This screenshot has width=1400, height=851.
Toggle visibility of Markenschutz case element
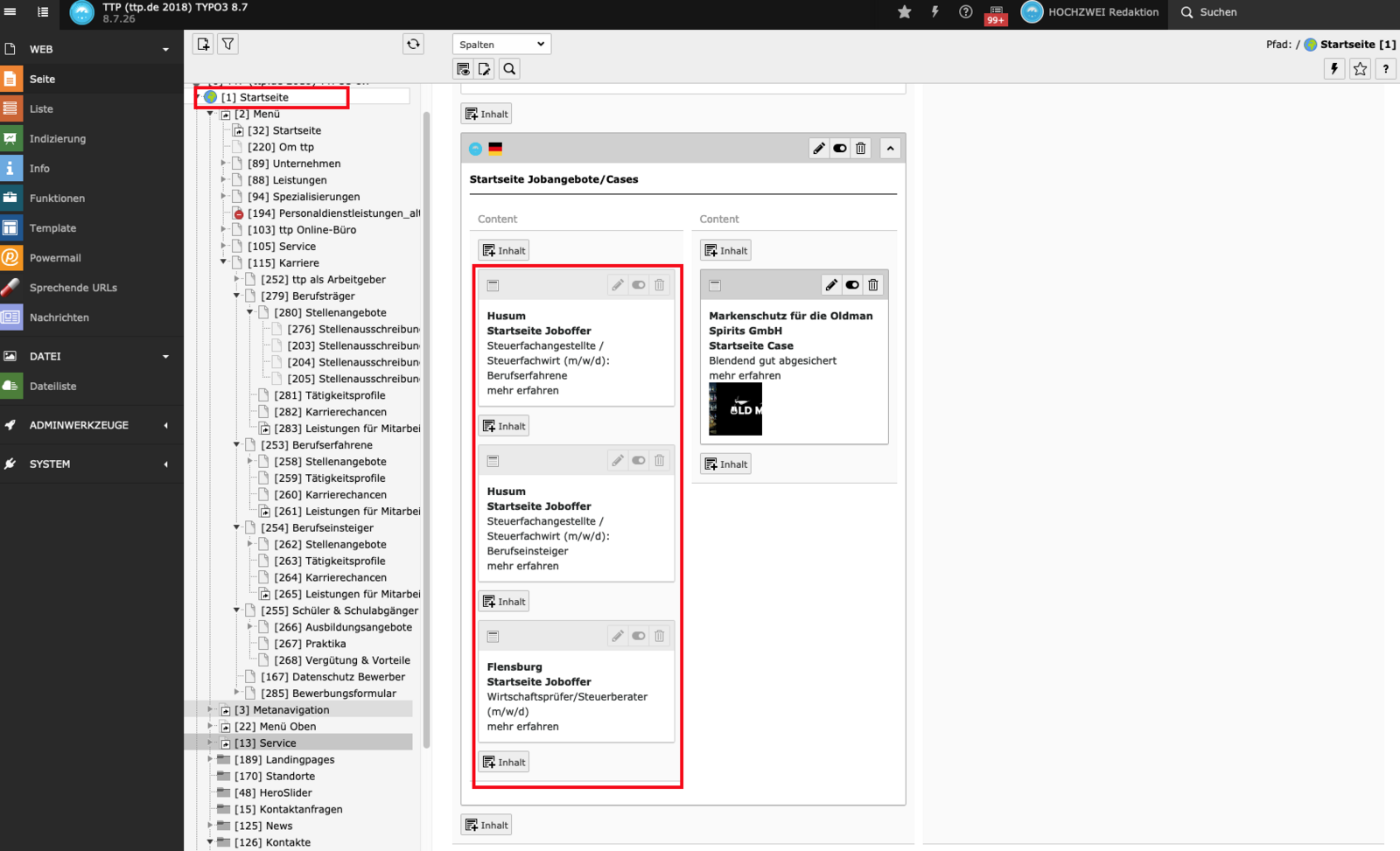pyautogui.click(x=851, y=285)
